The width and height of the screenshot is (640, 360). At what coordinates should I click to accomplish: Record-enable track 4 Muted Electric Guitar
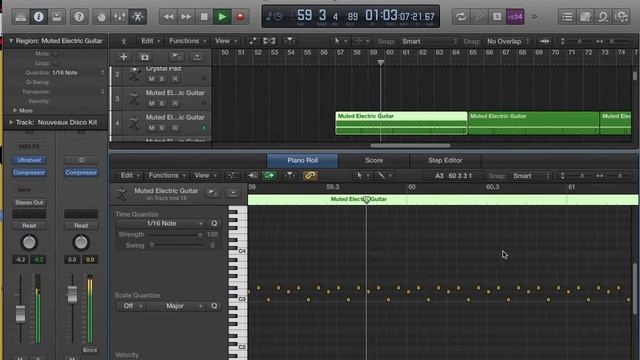[x=175, y=128]
